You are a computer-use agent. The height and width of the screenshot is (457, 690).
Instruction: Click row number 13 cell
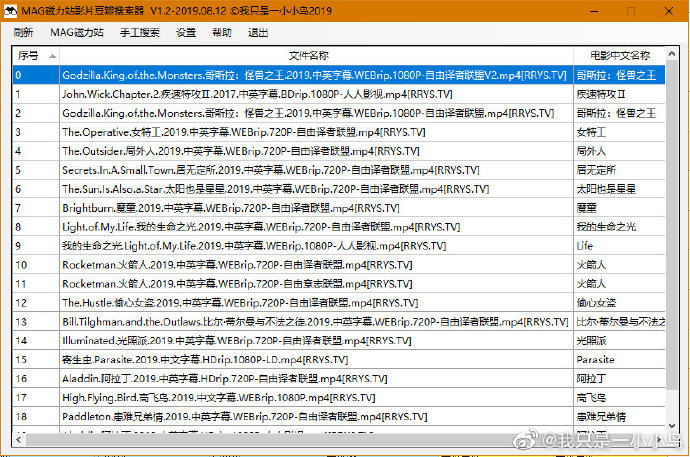(x=36, y=322)
